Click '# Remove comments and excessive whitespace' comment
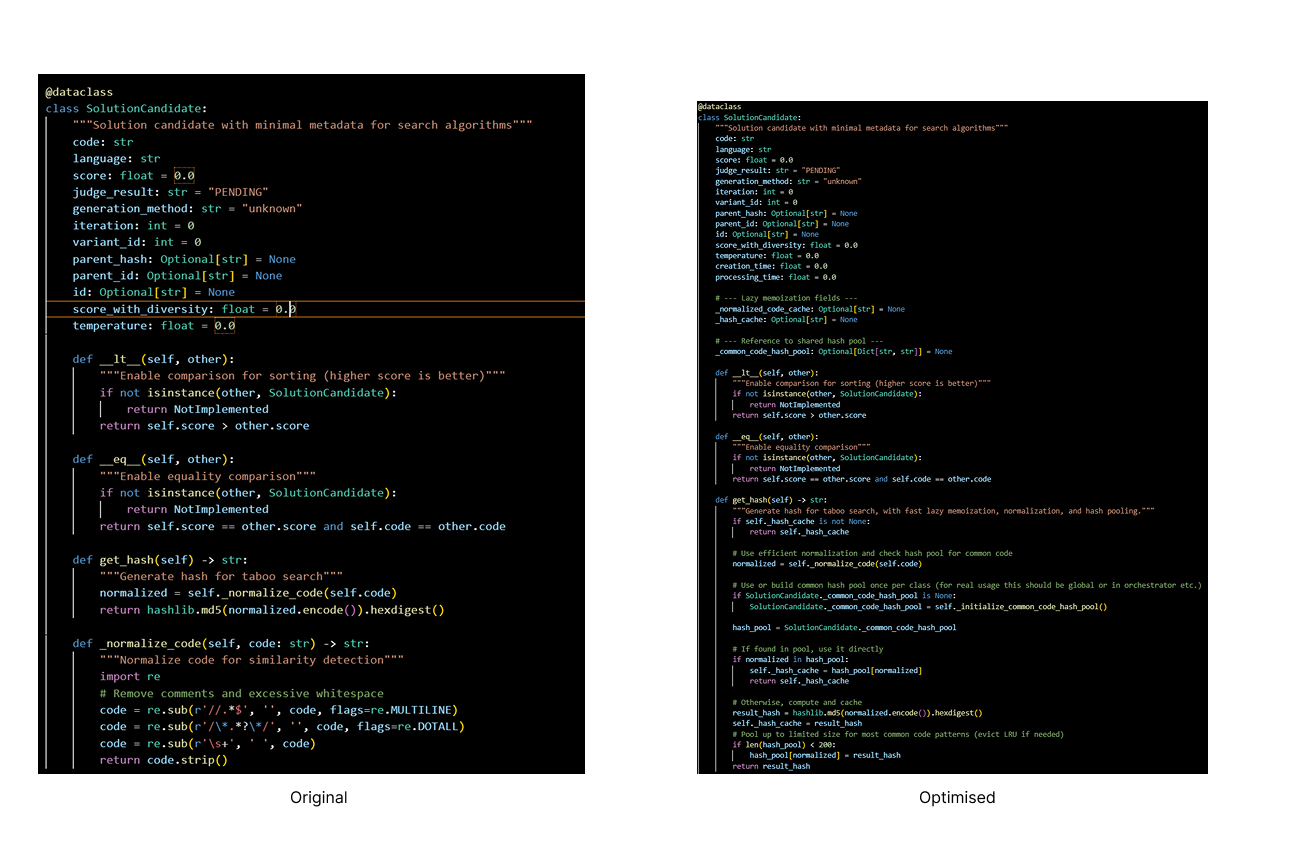 (x=242, y=693)
